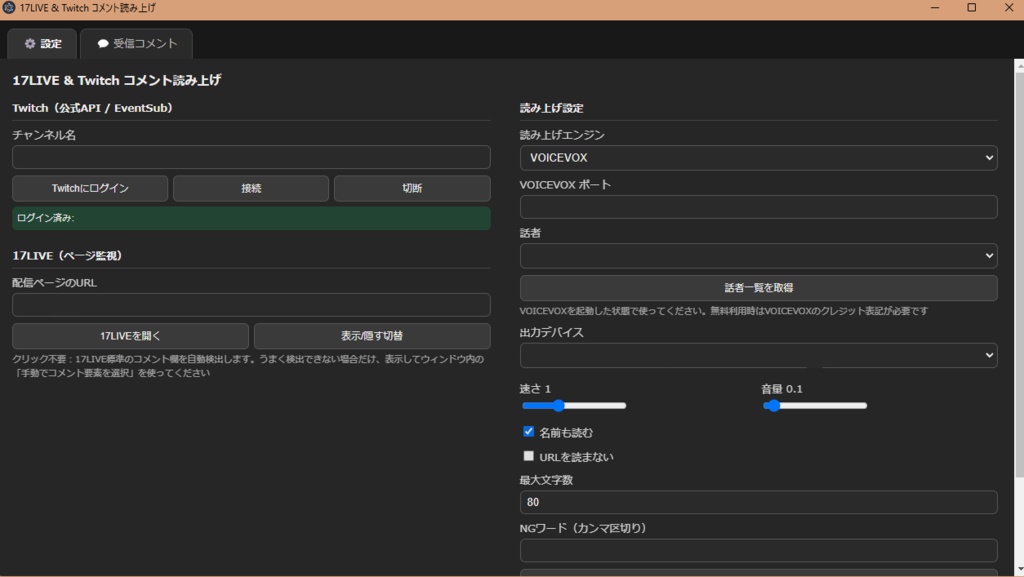Open the 出力デバイス dropdown
This screenshot has height=577, width=1024.
click(x=758, y=355)
